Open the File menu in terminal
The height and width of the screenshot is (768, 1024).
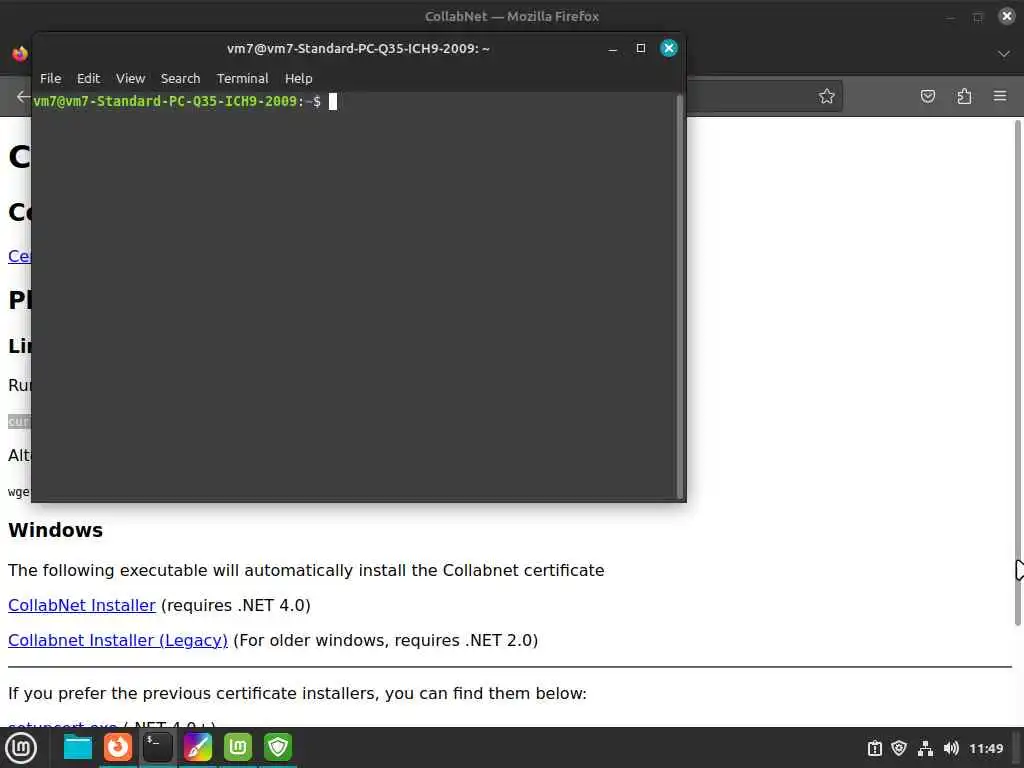pos(50,78)
